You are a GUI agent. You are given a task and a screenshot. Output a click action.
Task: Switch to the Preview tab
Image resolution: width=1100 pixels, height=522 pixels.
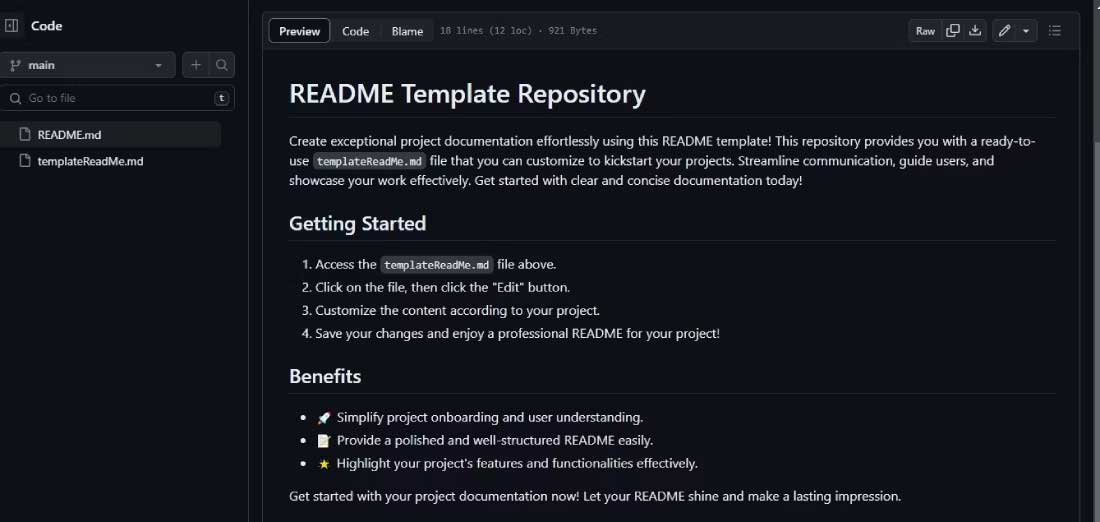300,31
